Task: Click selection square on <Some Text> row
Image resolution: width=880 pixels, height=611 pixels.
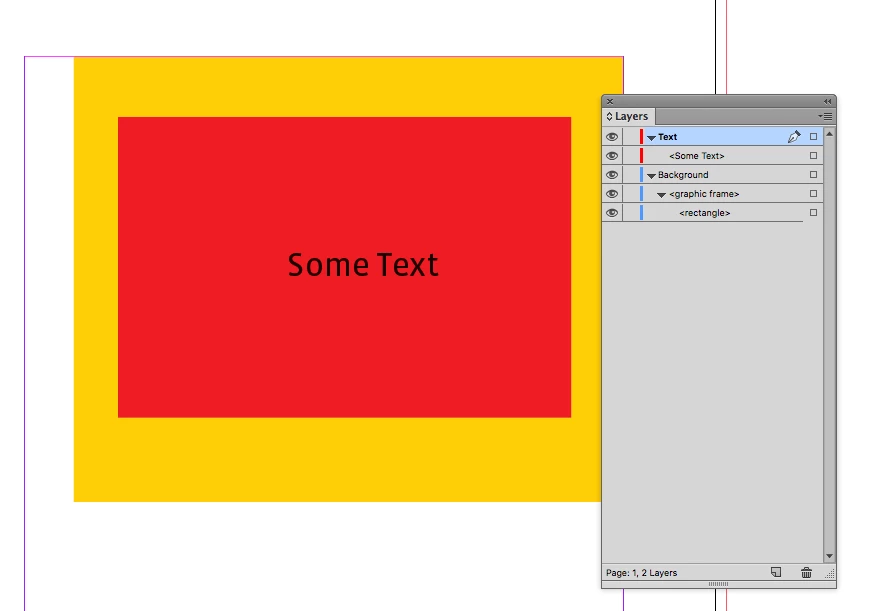Action: (813, 155)
